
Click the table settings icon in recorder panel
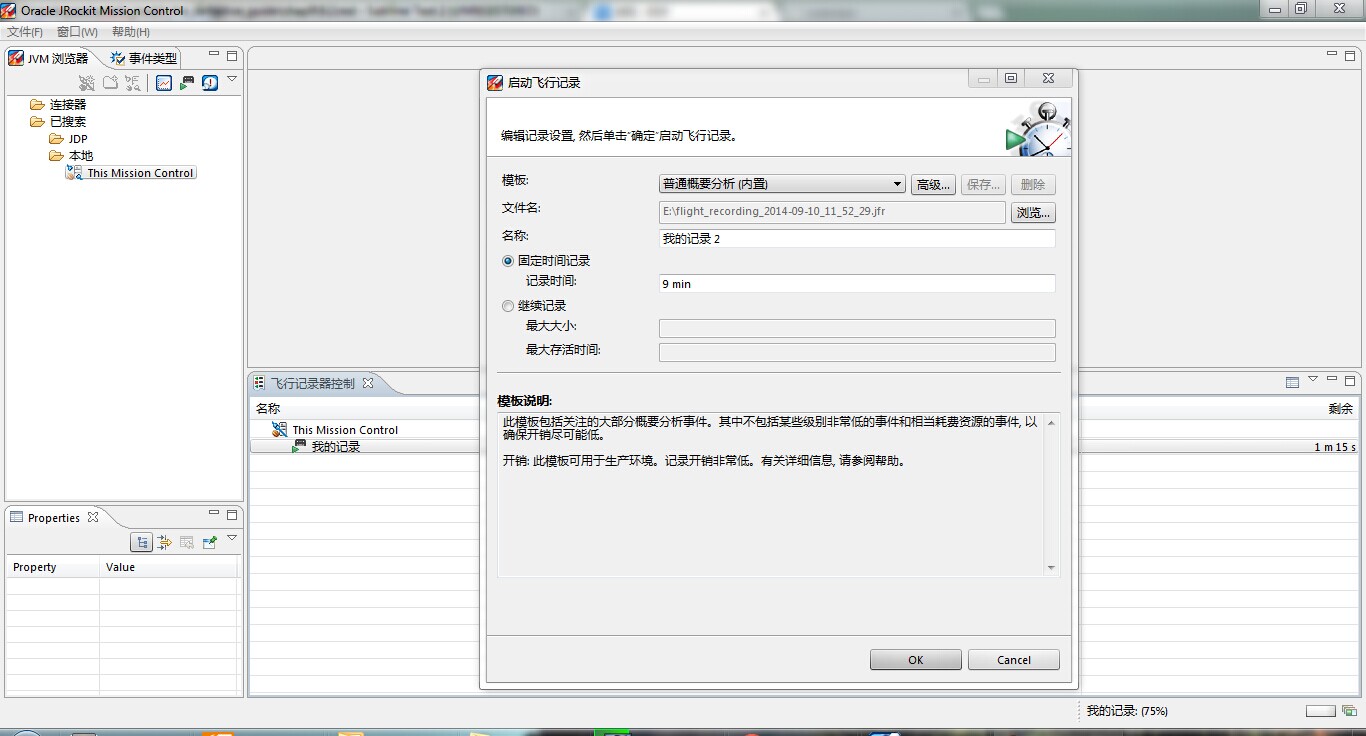point(1292,382)
